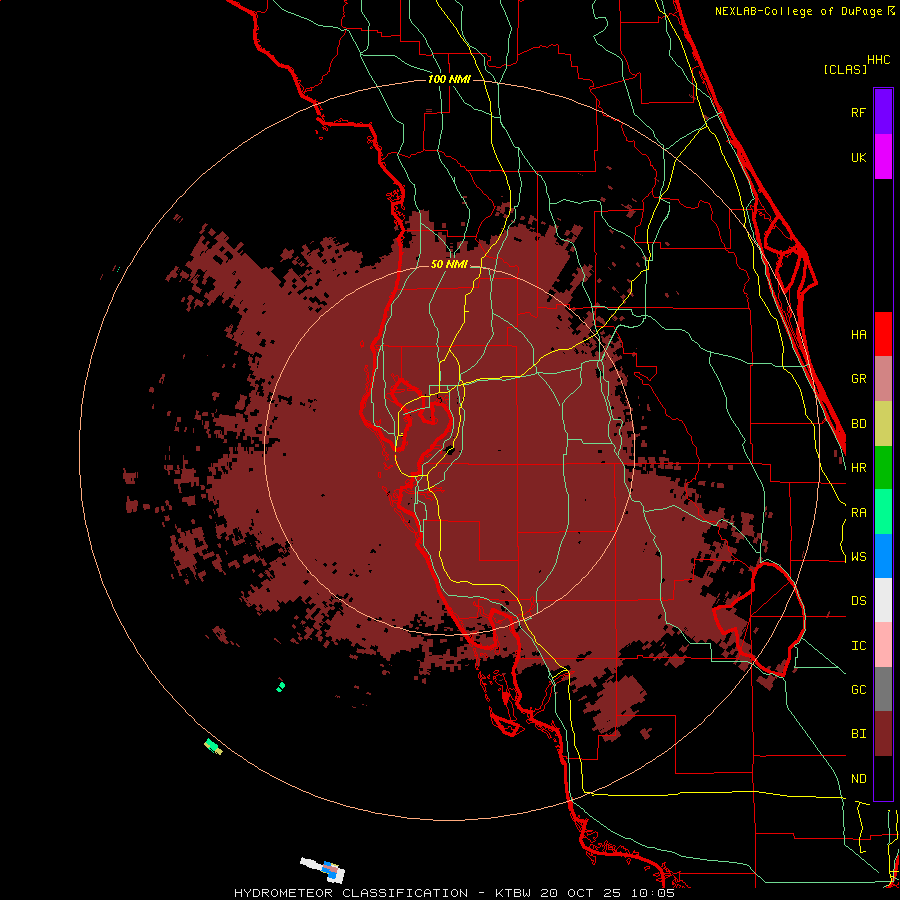Image resolution: width=900 pixels, height=900 pixels.
Task: Click the 100 NMI range ring label
Action: pos(449,79)
